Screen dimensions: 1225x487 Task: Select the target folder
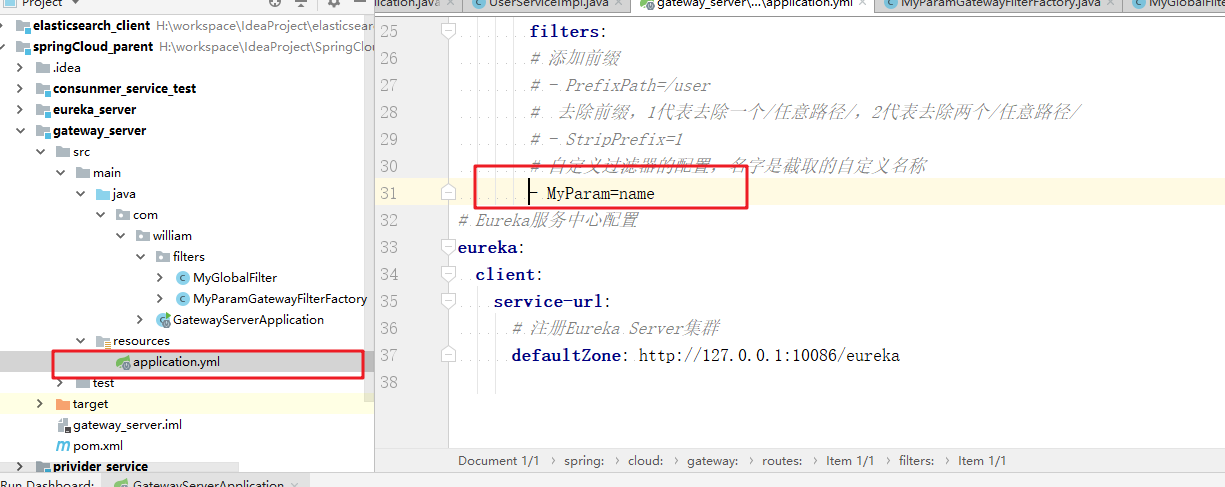[x=90, y=404]
